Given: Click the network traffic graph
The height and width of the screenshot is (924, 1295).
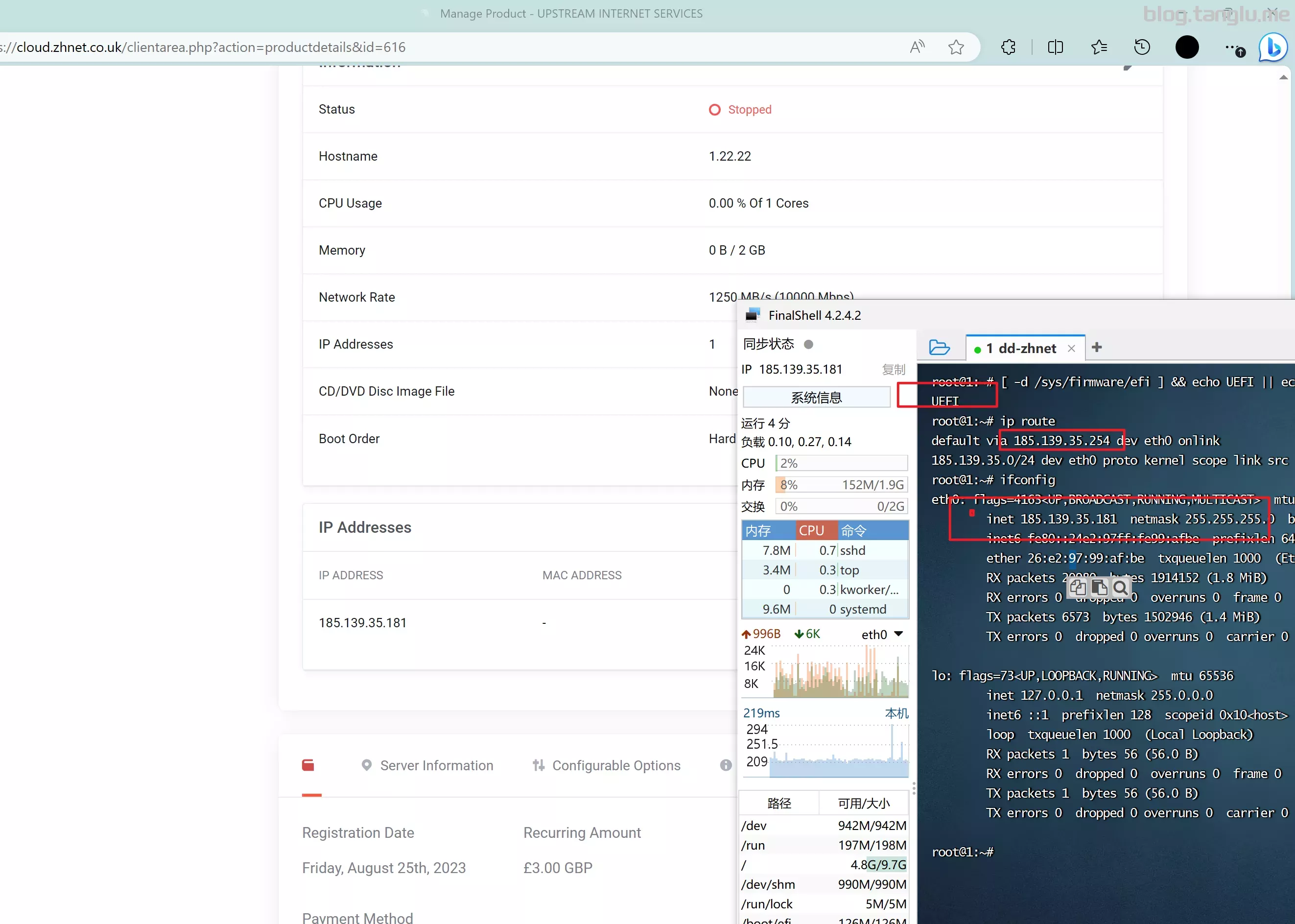Looking at the screenshot, I should (840, 672).
